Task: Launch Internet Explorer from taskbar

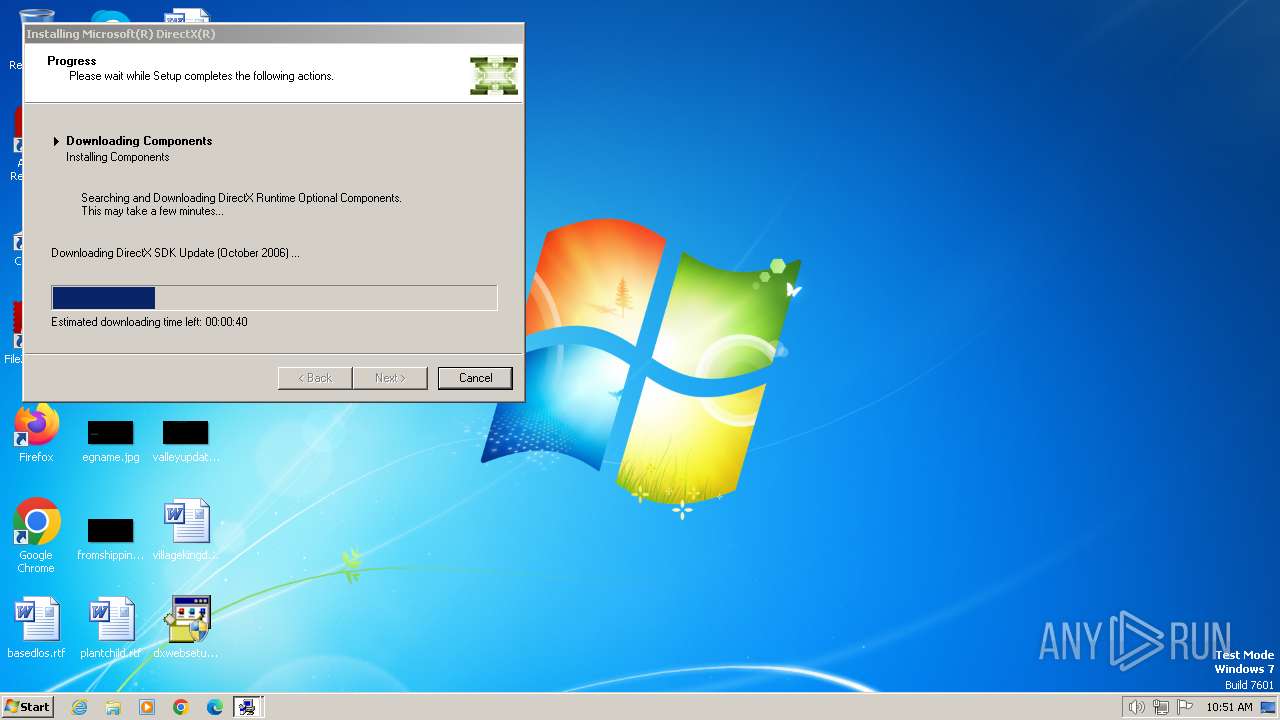Action: [79, 707]
